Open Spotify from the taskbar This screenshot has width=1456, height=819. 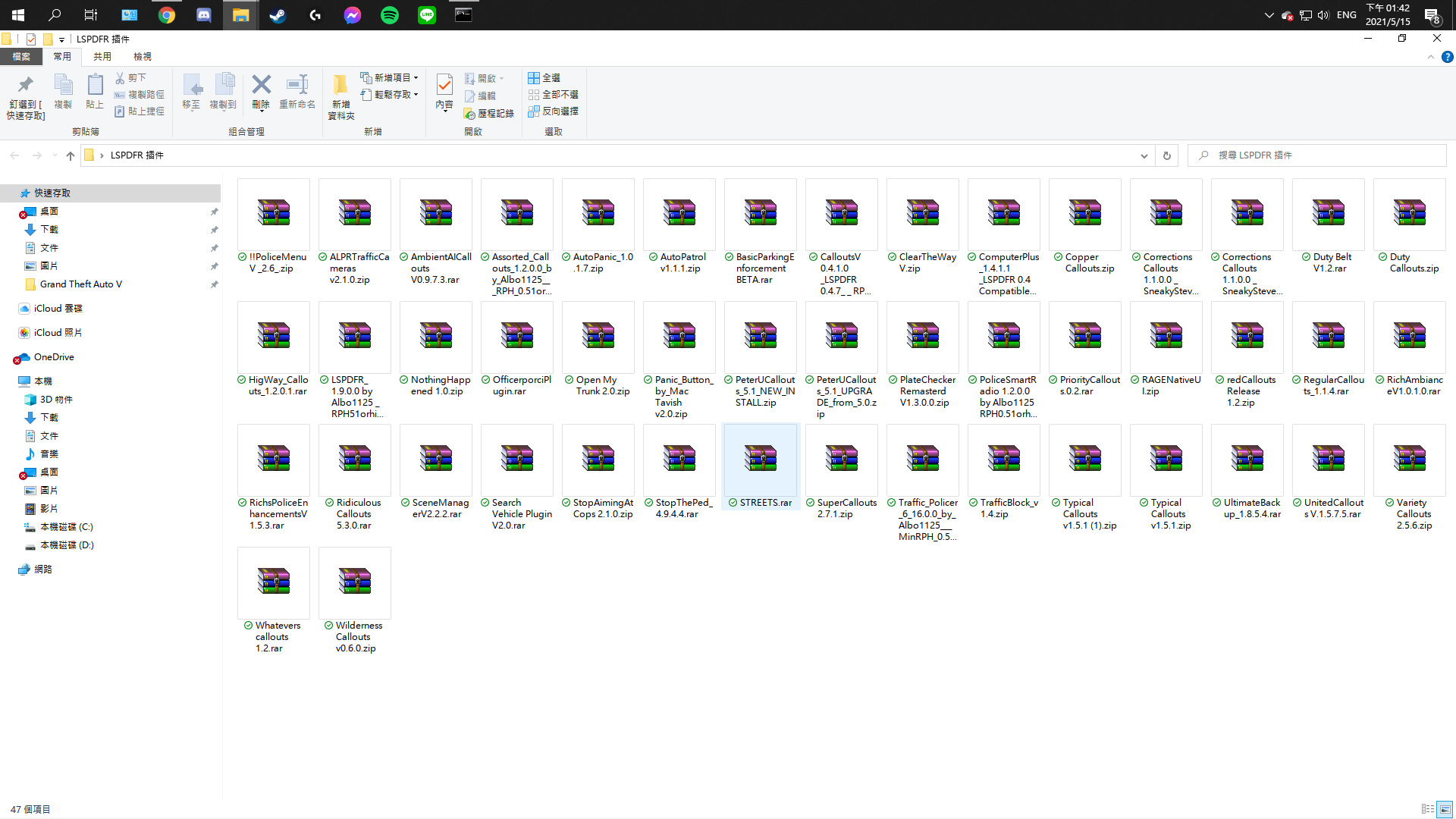(x=390, y=14)
